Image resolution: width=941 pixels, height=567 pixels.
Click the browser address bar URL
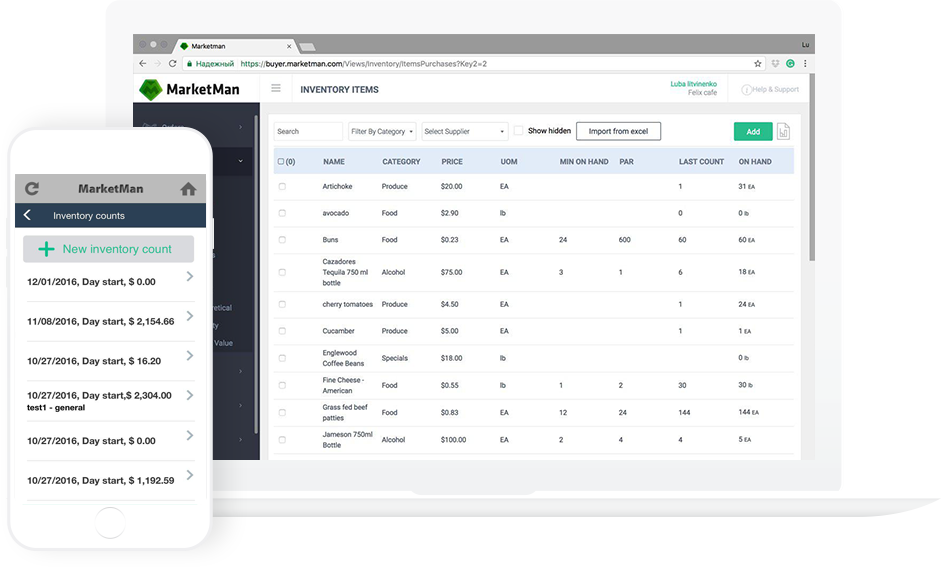pyautogui.click(x=364, y=64)
